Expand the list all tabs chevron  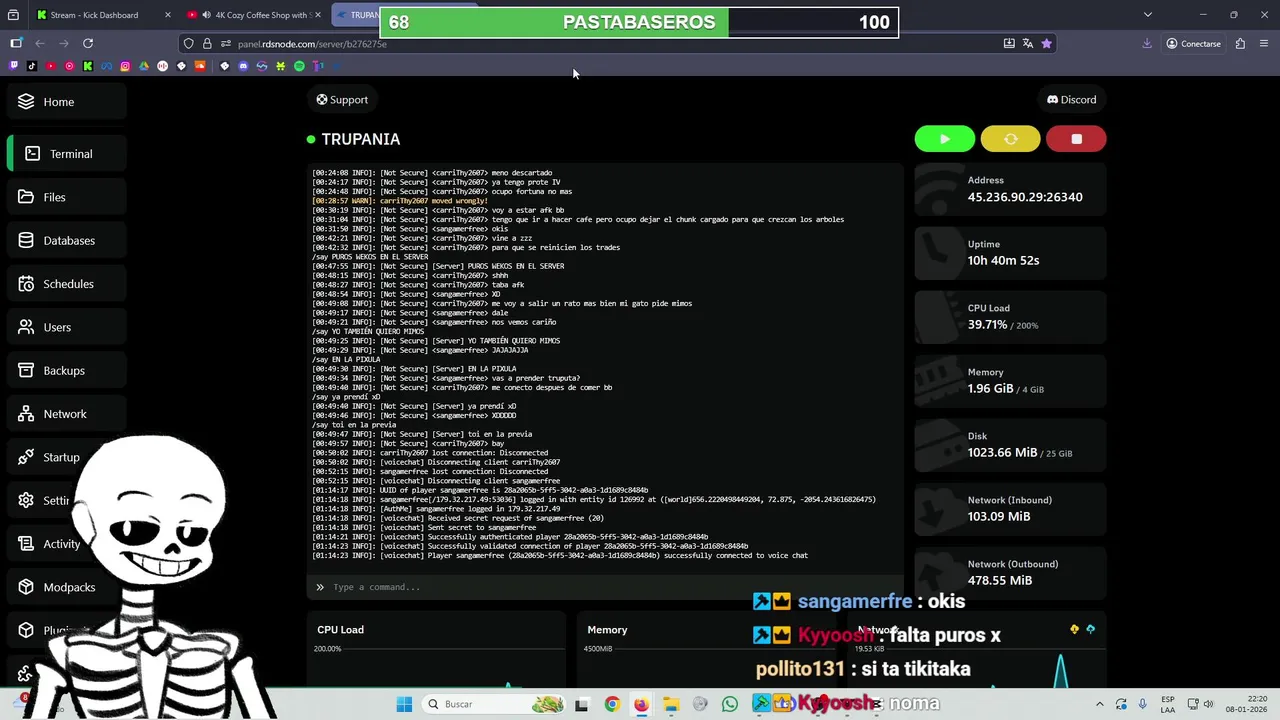(1148, 15)
